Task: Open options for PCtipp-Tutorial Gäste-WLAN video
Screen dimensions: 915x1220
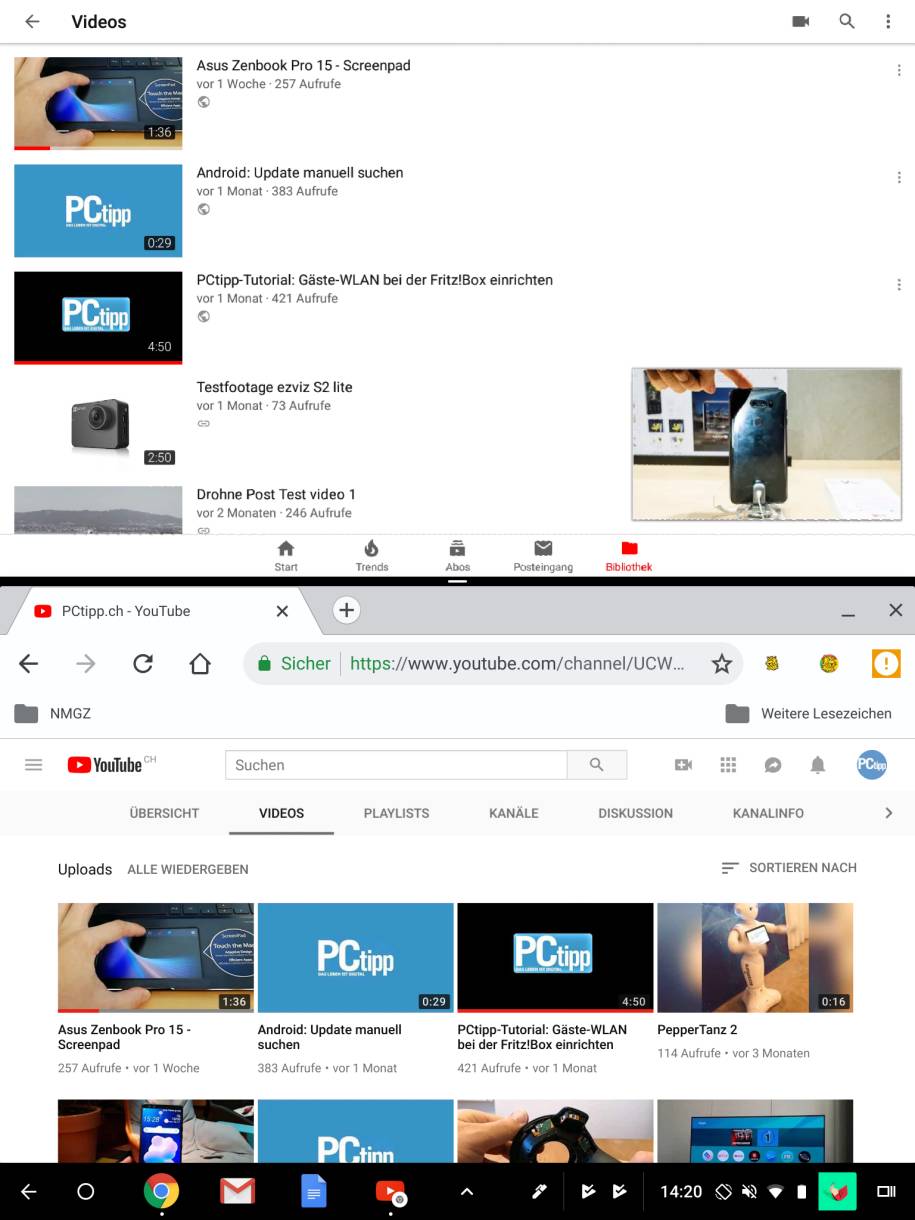Action: (x=899, y=284)
